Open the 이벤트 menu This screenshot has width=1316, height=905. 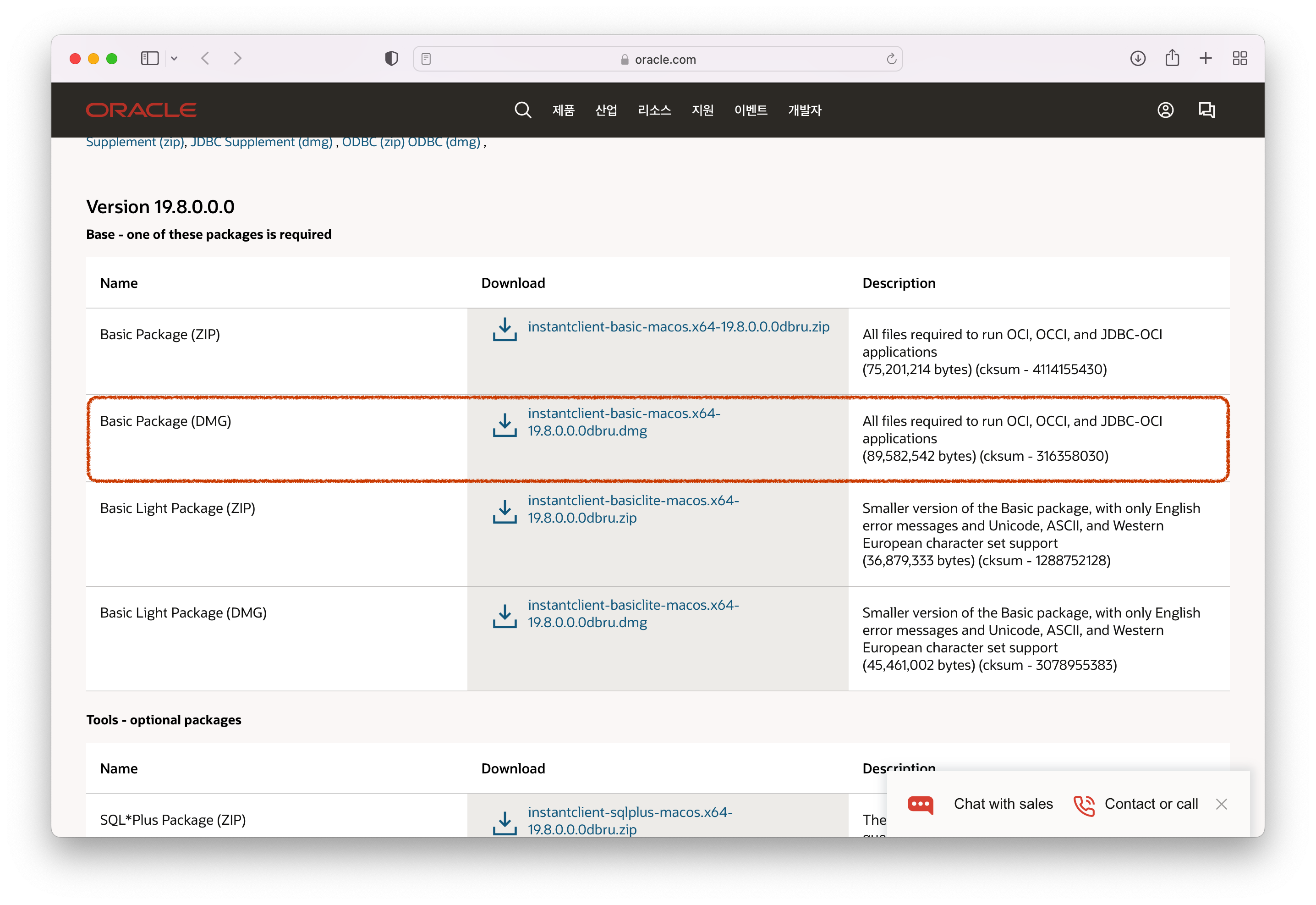coord(751,110)
